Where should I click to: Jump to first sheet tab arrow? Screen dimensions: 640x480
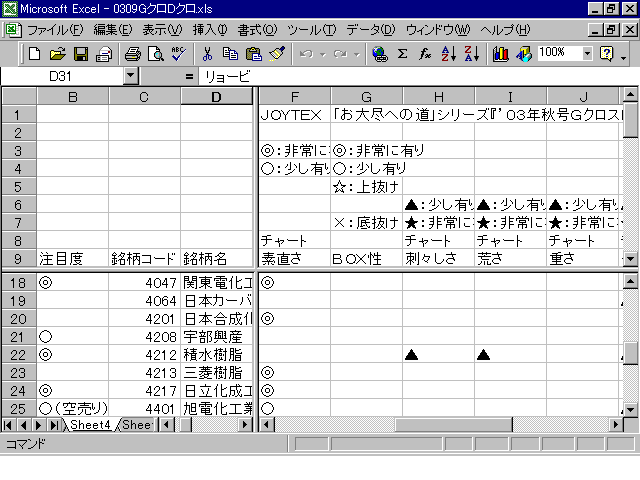coord(8,425)
